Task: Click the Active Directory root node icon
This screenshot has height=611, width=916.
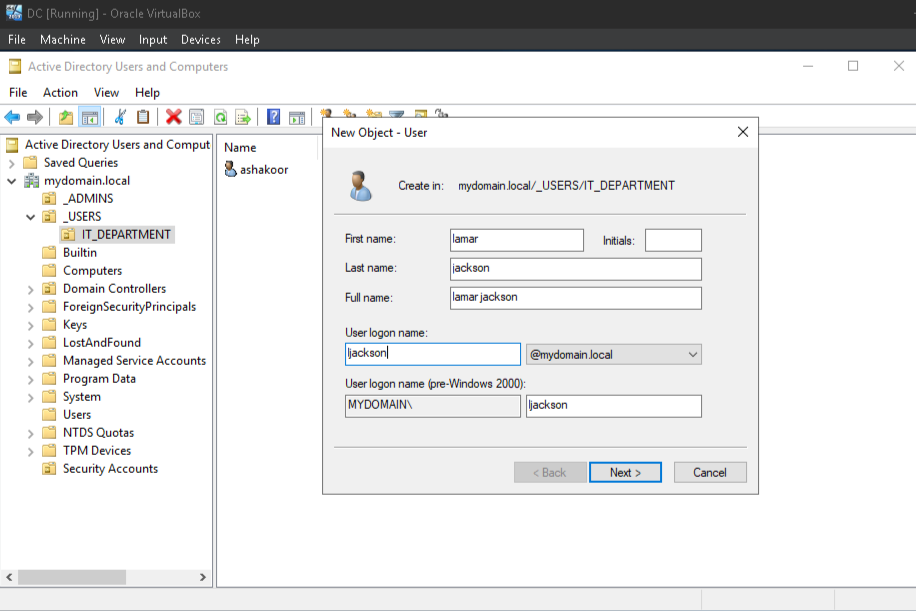Action: click(12, 144)
